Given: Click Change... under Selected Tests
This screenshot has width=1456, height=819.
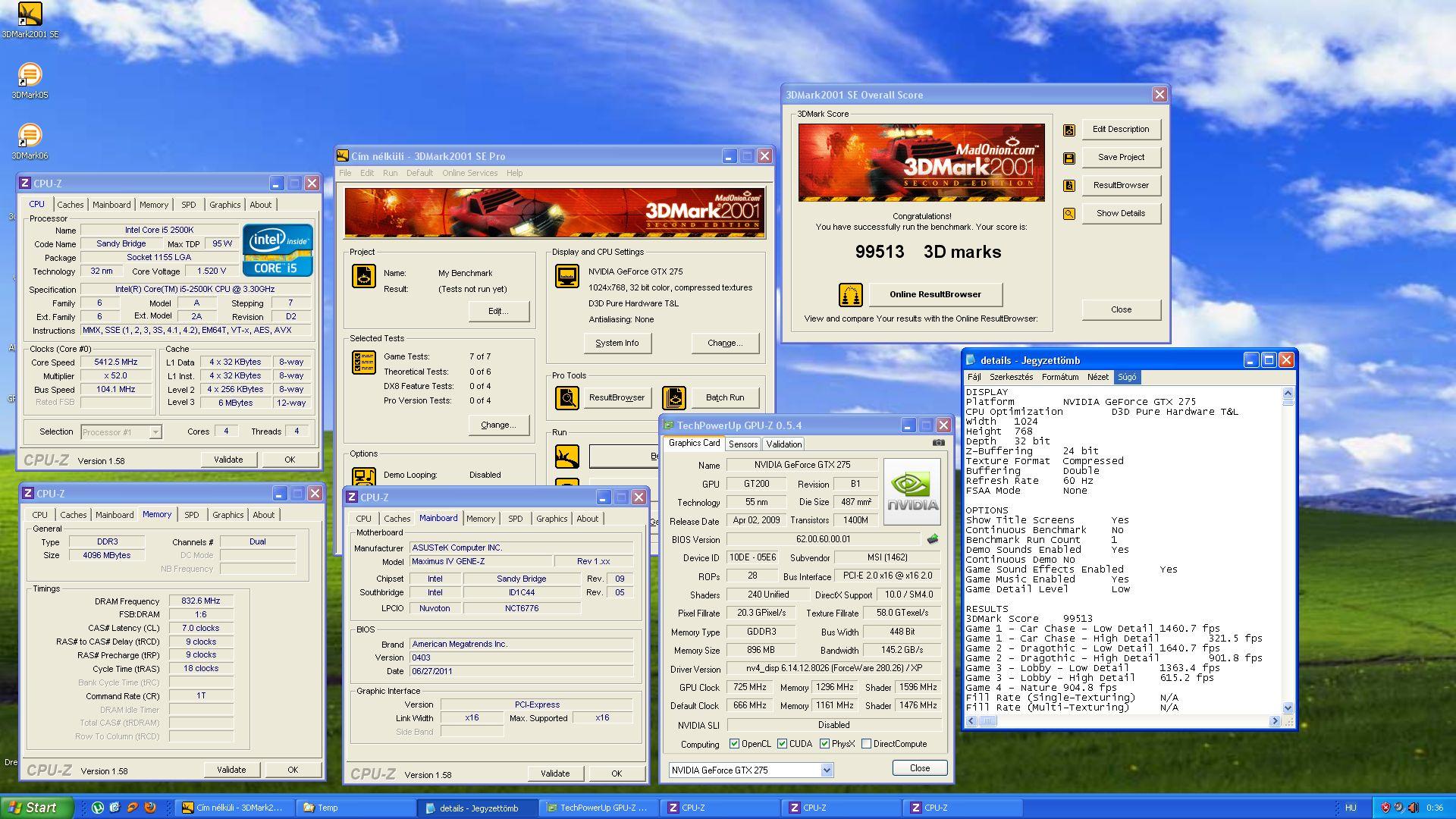Looking at the screenshot, I should coord(498,425).
